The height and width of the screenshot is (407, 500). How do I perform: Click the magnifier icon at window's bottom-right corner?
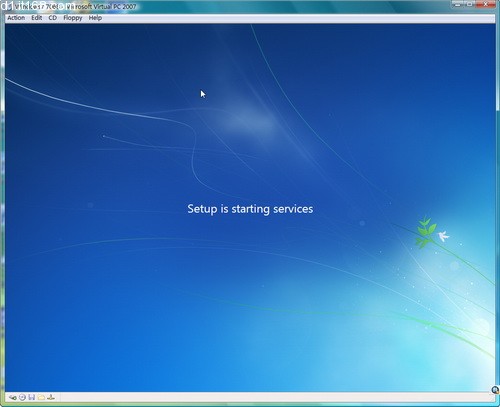click(495, 390)
